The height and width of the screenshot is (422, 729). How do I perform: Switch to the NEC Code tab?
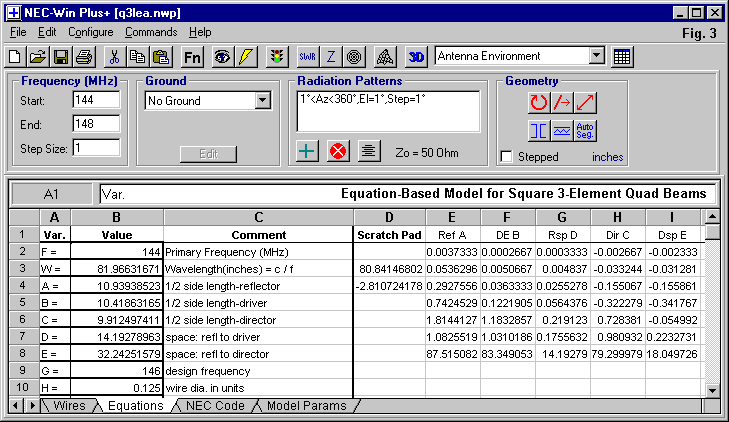[213, 405]
